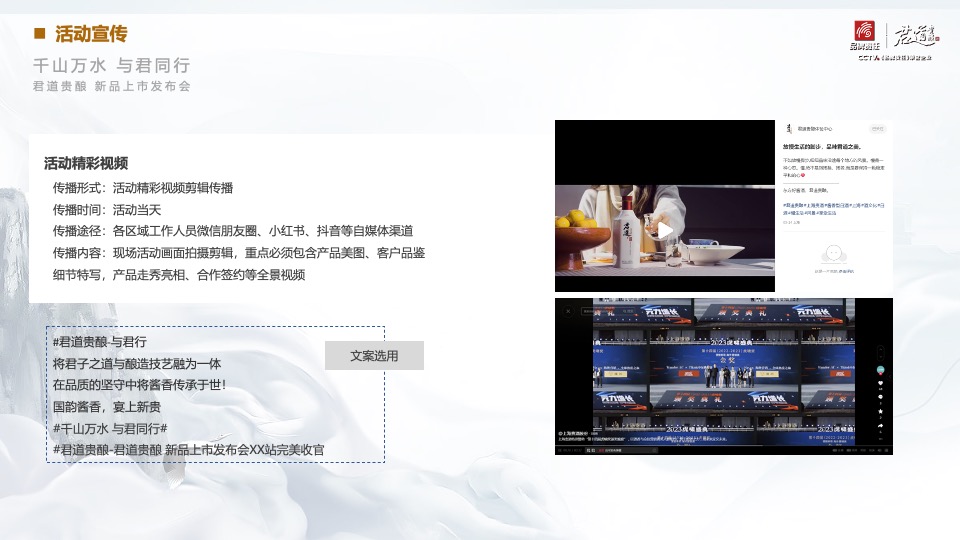Click the 传播时间：活动当天 line
The image size is (960, 540).
107,210
